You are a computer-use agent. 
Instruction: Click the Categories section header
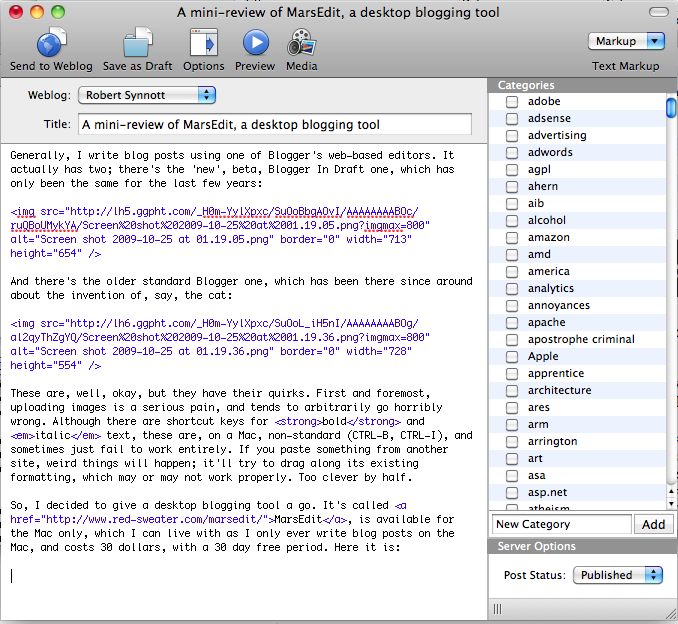click(583, 85)
